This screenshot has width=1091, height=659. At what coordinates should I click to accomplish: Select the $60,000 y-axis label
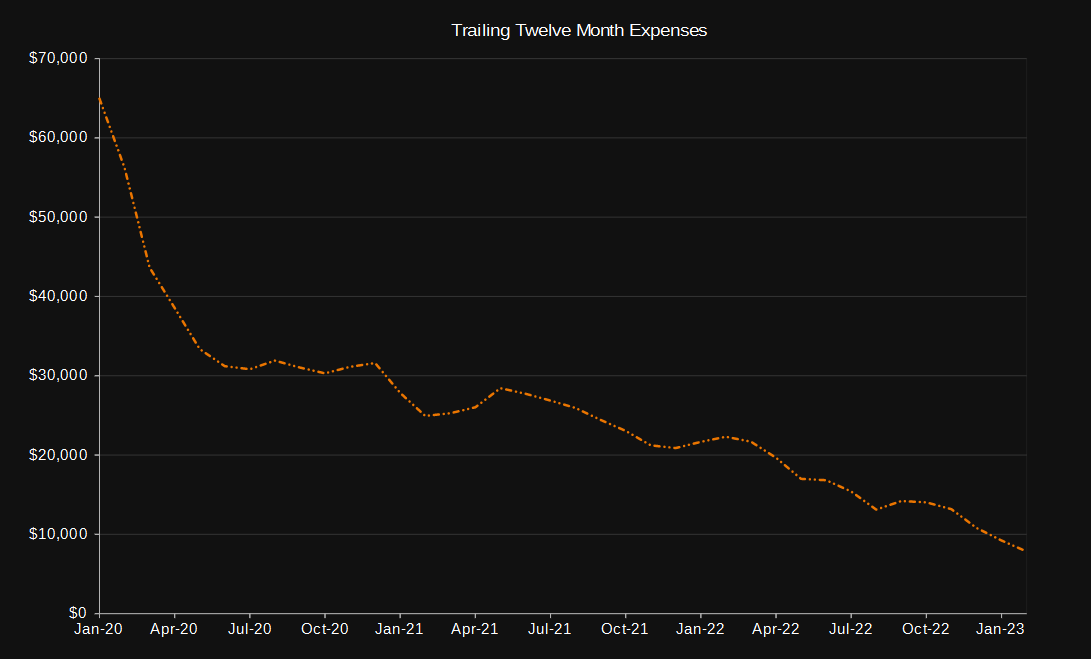point(58,137)
